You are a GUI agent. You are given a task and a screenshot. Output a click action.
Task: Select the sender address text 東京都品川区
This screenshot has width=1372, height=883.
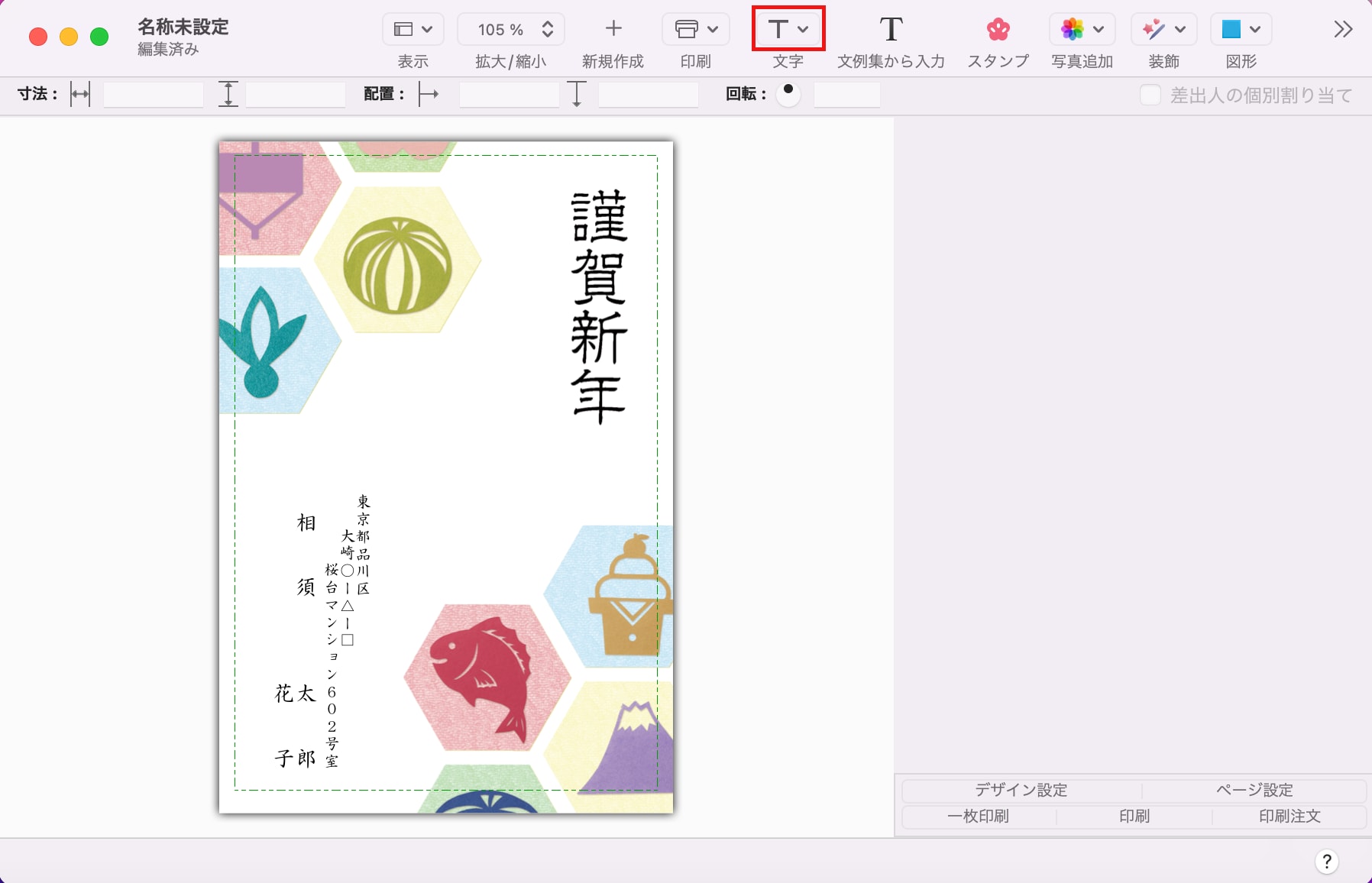coord(364,545)
